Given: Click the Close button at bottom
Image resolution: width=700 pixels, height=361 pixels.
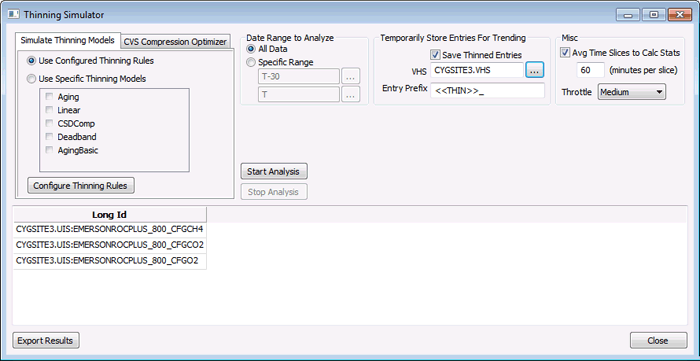Looking at the screenshot, I should coord(658,340).
